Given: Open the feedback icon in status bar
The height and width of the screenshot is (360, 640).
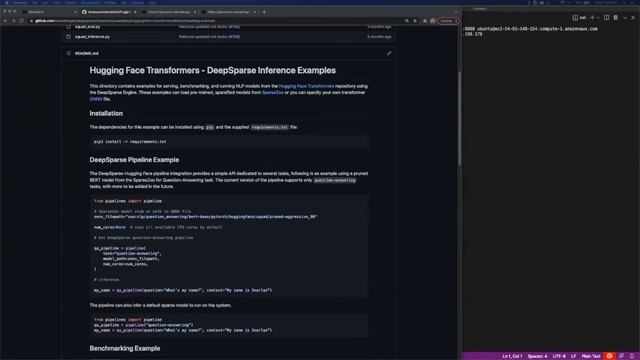Looking at the screenshot, I should 621,356.
